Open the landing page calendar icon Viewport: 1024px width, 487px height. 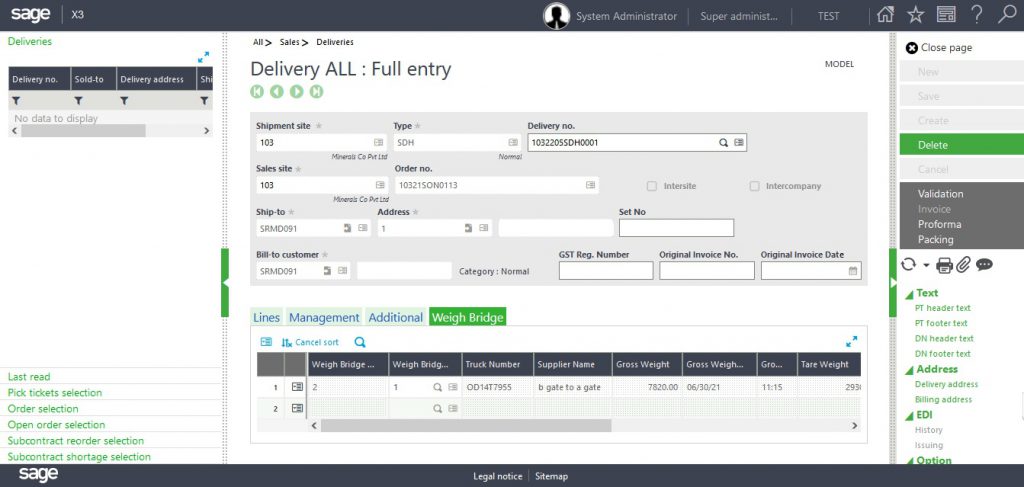pyautogui.click(x=946, y=15)
